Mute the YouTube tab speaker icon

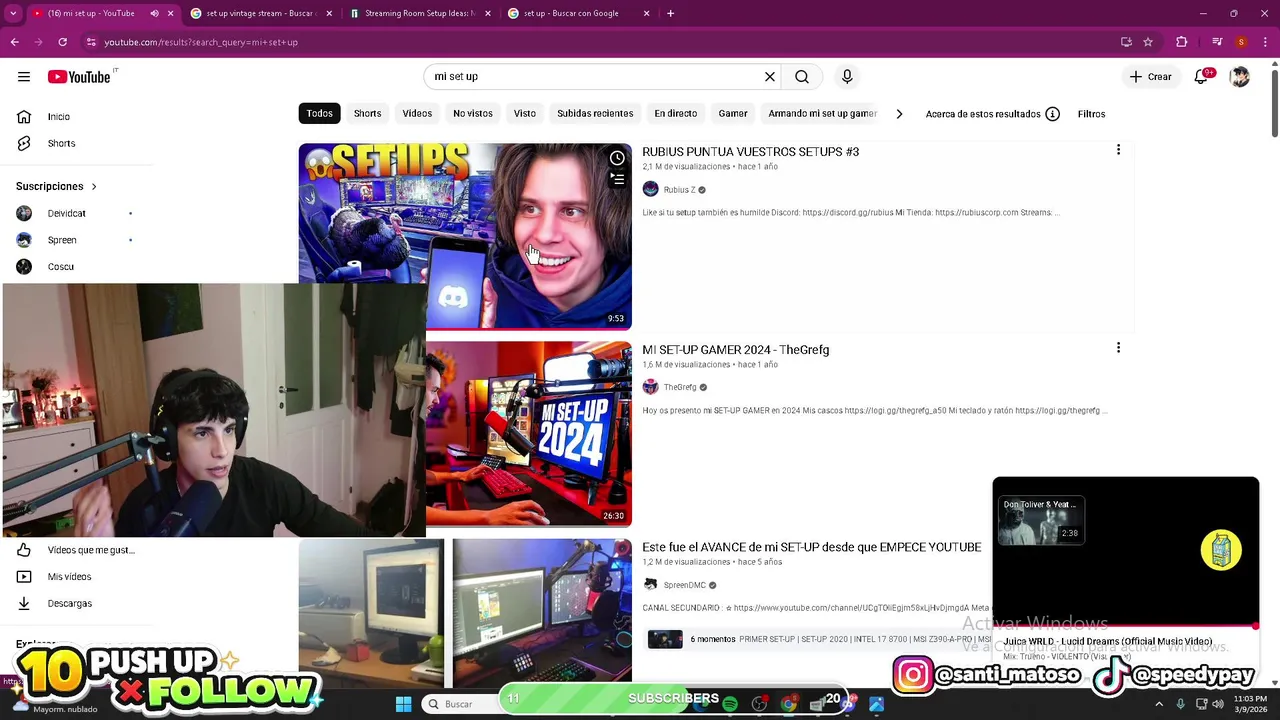pos(154,13)
